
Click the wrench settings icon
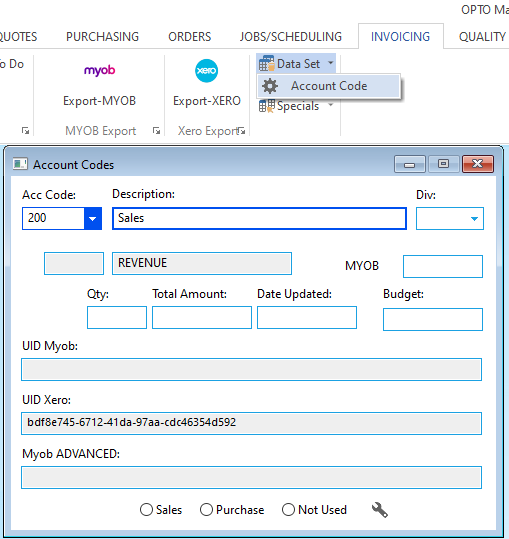pyautogui.click(x=380, y=510)
